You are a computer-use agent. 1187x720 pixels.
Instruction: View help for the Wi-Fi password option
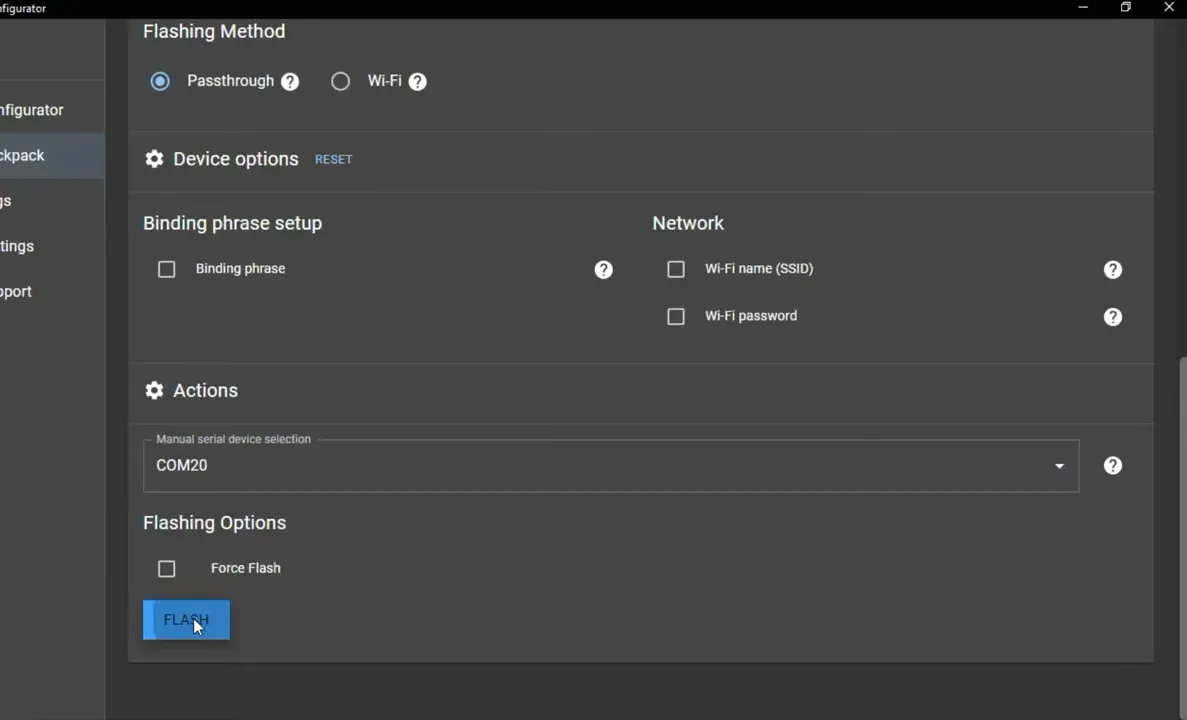click(x=1112, y=317)
